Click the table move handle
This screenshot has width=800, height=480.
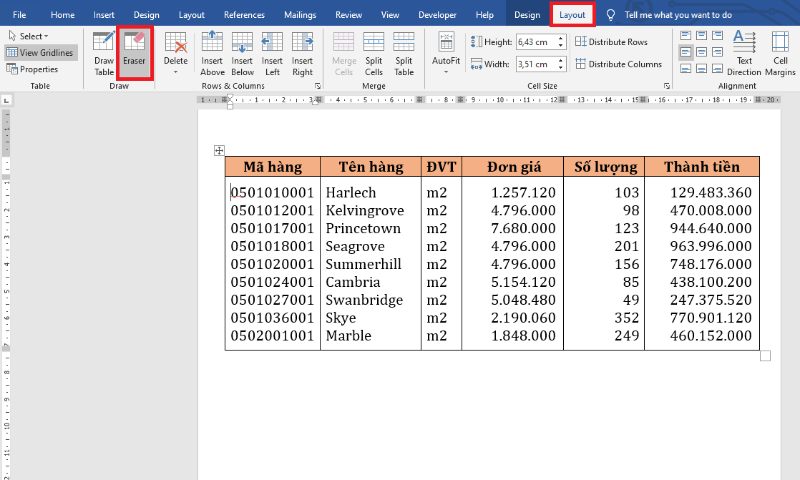(219, 150)
